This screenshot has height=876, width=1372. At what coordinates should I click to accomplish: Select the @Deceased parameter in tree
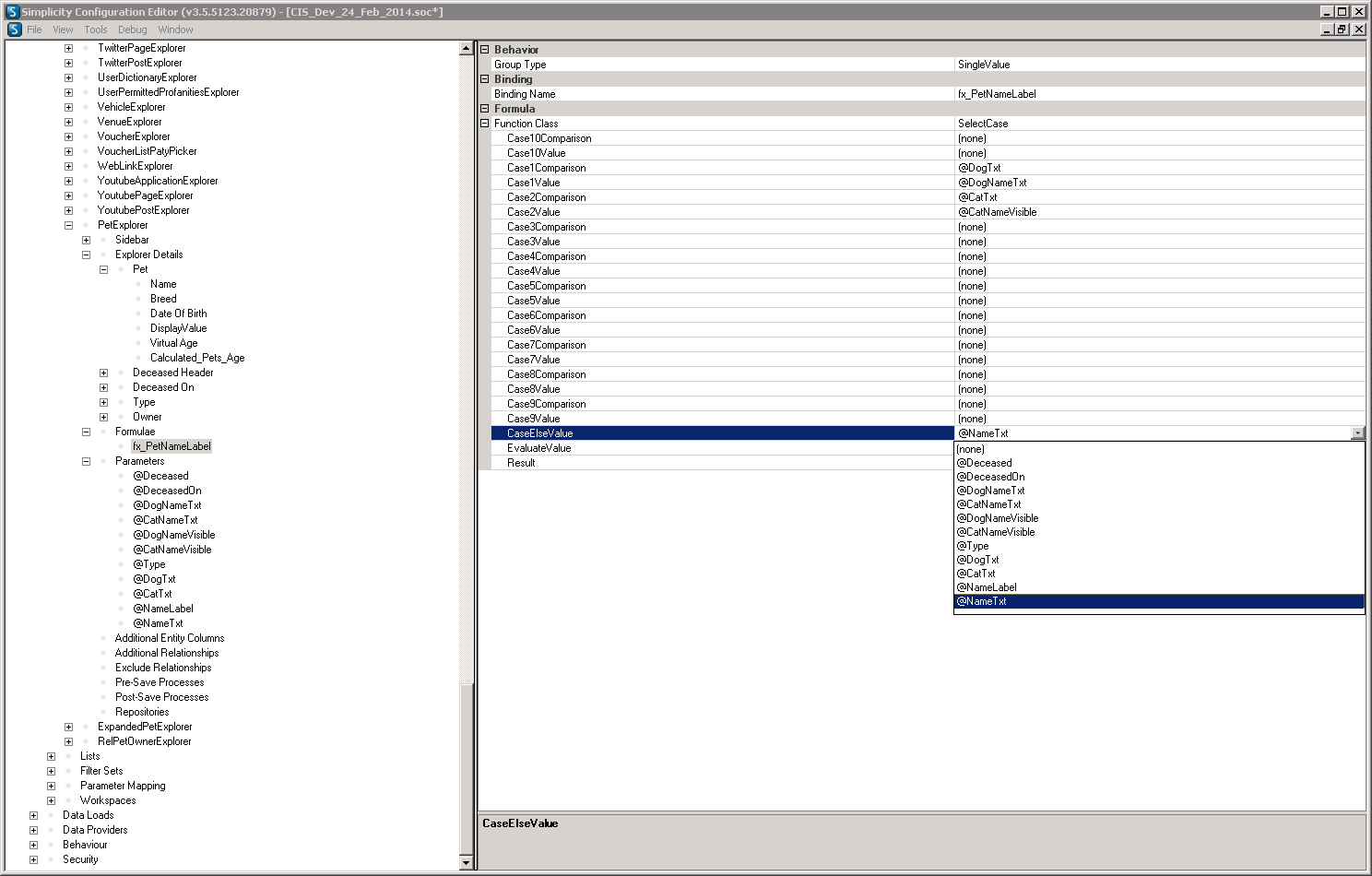click(x=160, y=476)
